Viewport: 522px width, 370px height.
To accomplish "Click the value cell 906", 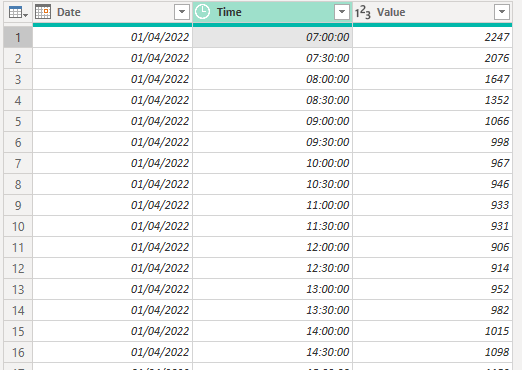I will pyautogui.click(x=432, y=247).
